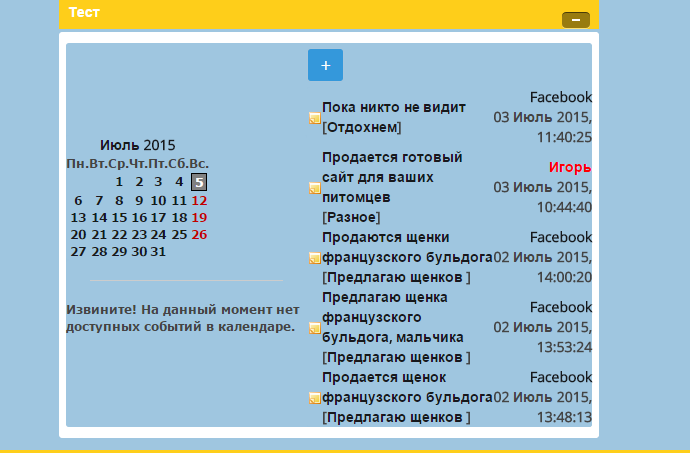690x453 pixels.
Task: Click the note icon beside Предлагаю щенка французского
Action: pyautogui.click(x=315, y=328)
